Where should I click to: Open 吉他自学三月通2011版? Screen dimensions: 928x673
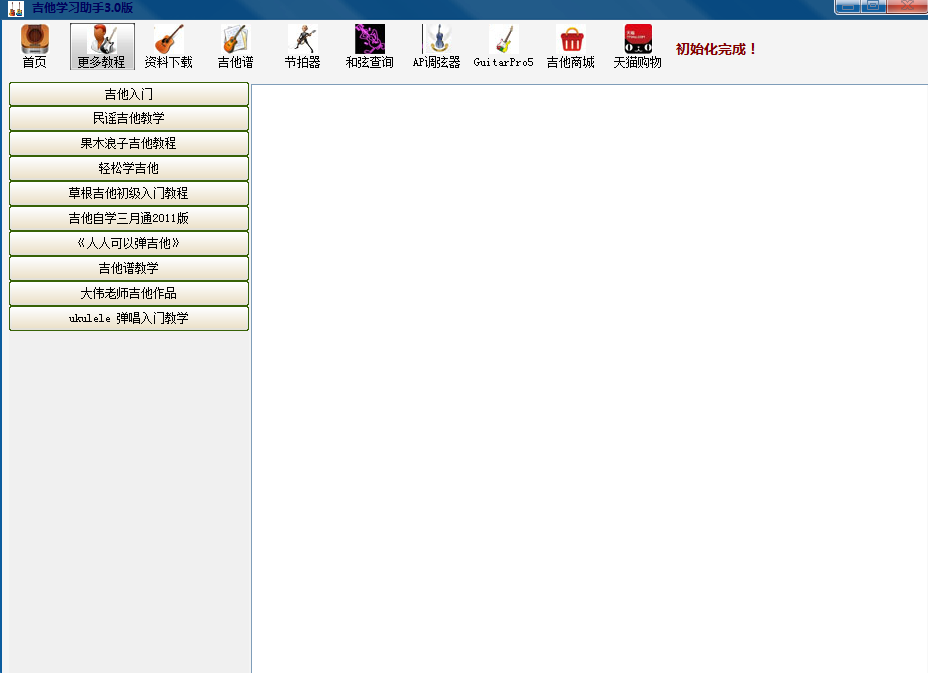coord(129,218)
